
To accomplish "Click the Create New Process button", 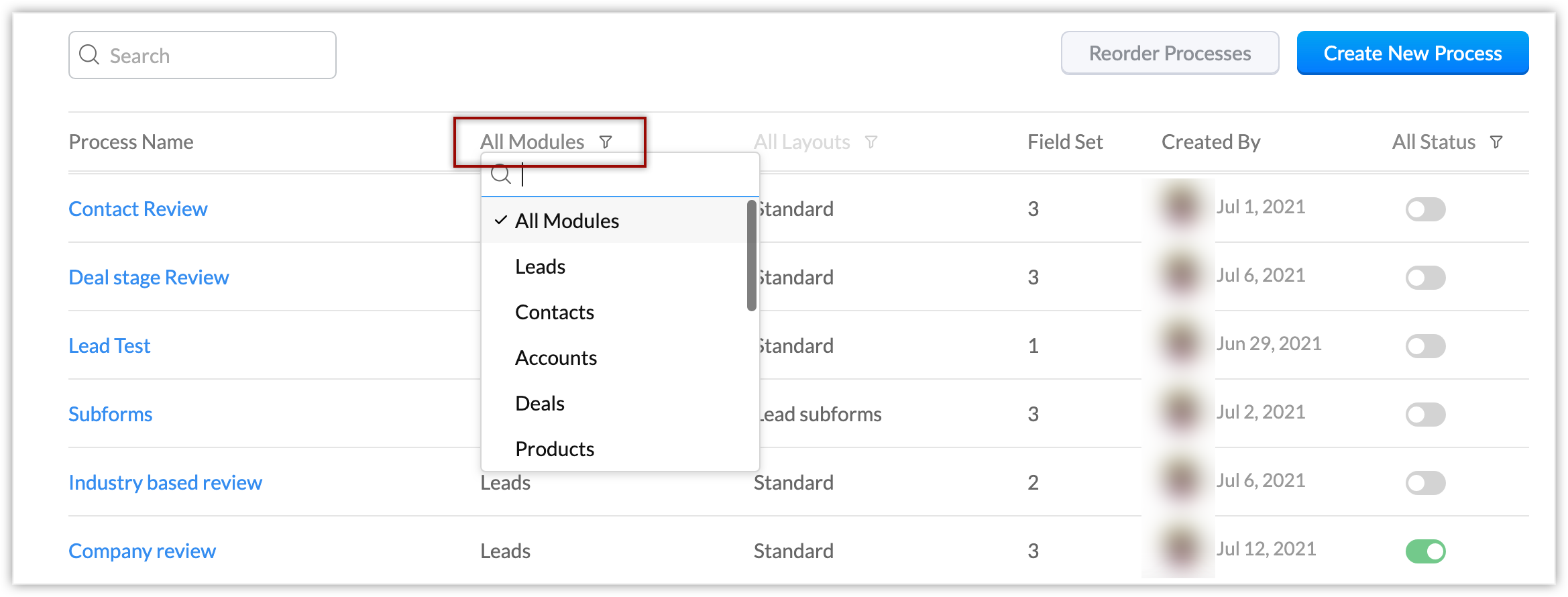I will [1412, 53].
